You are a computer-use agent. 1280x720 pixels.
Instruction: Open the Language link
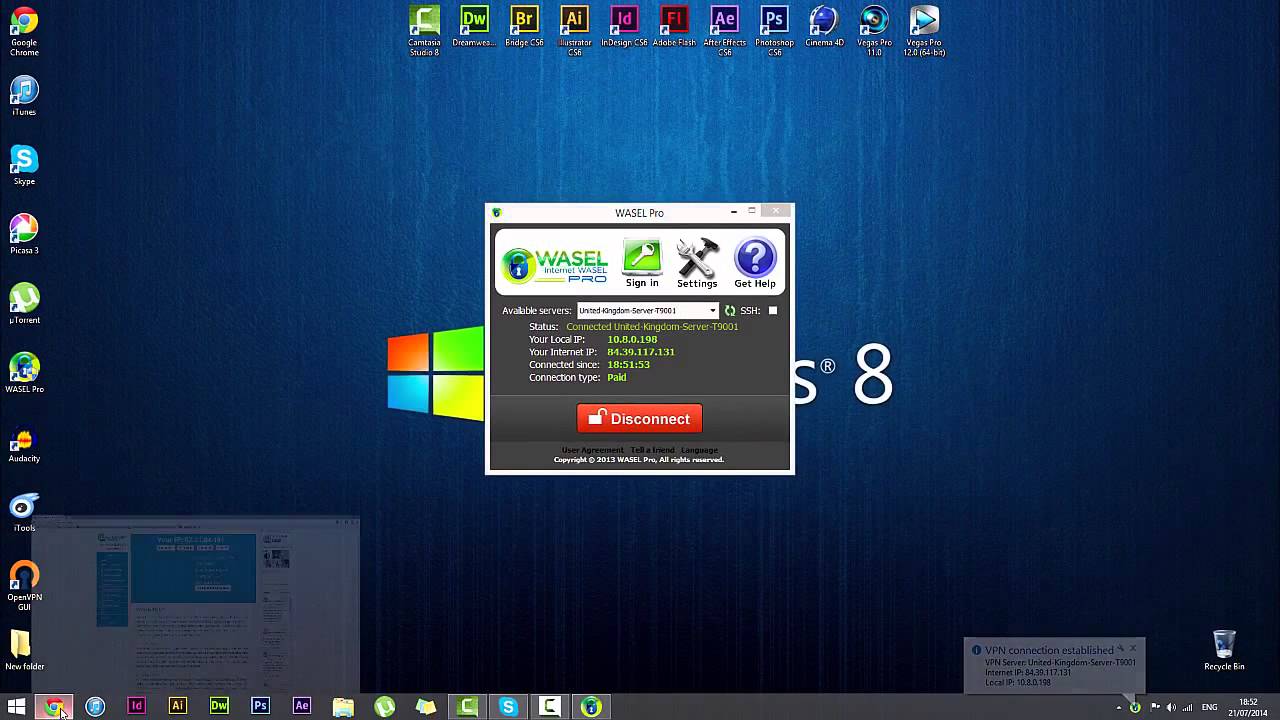(699, 450)
